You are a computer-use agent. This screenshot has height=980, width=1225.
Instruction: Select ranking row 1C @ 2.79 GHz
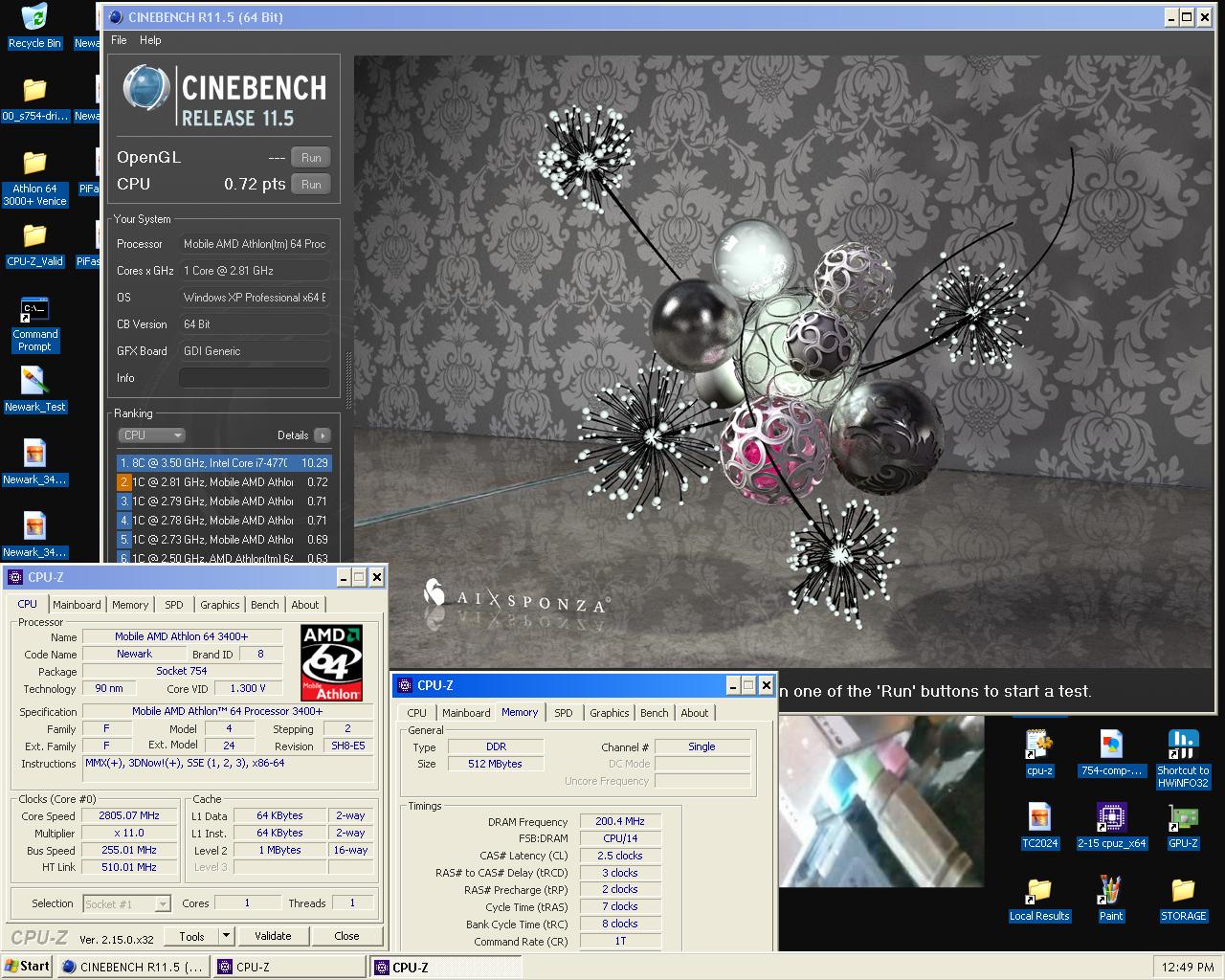[224, 501]
